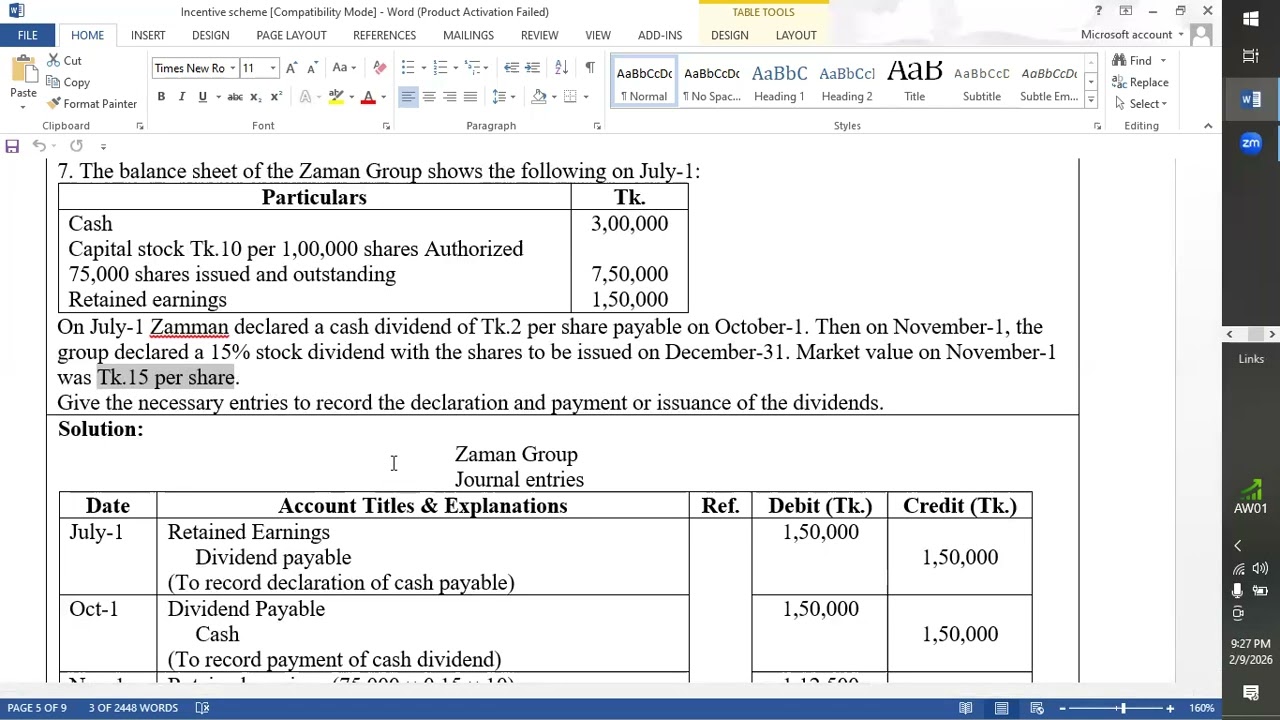The width and height of the screenshot is (1280, 720).
Task: Open Zoom app in taskbar
Action: point(1251,143)
